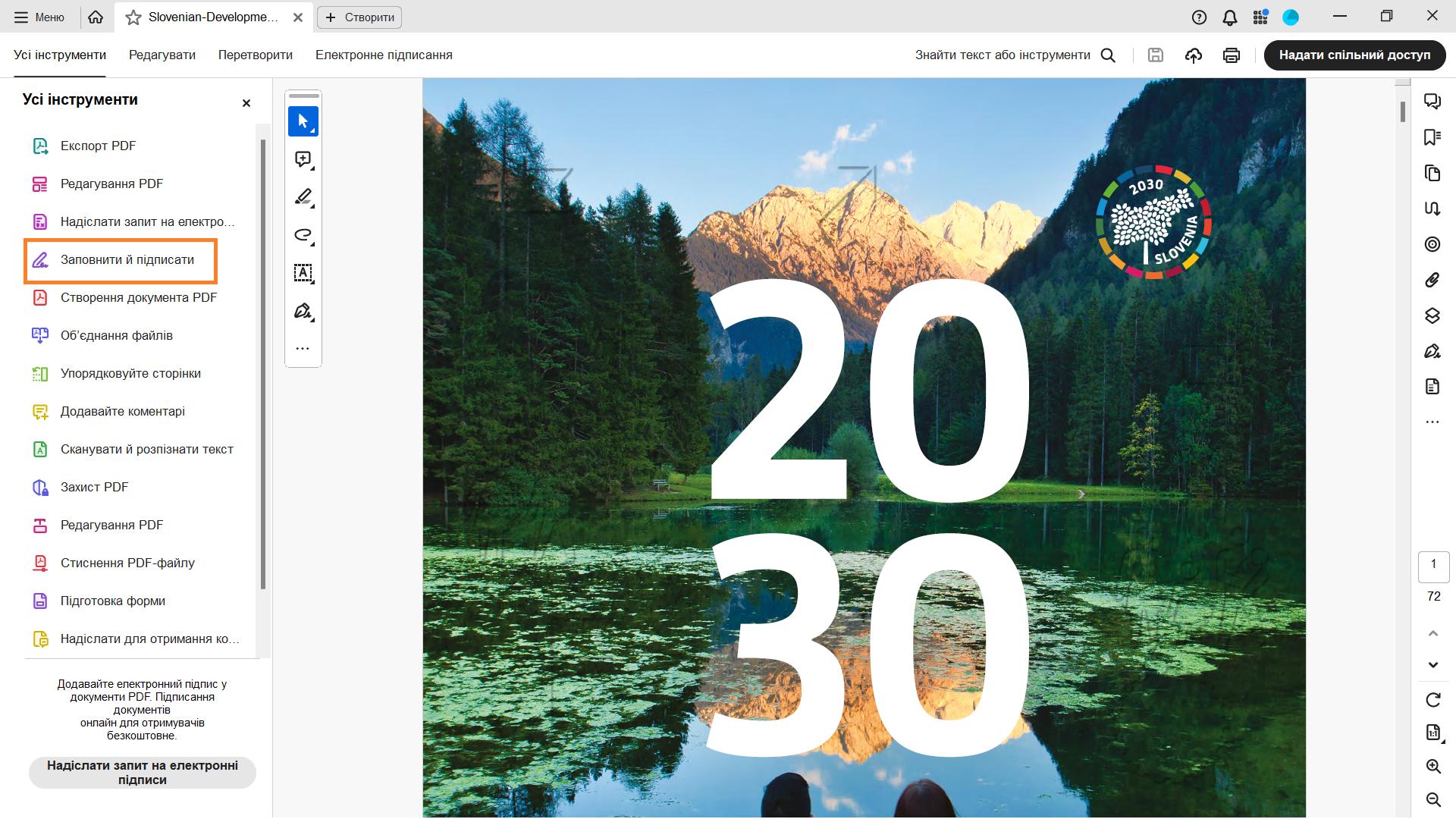1456x819 pixels.
Task: Click the tools panel scrollbar
Action: 263,364
